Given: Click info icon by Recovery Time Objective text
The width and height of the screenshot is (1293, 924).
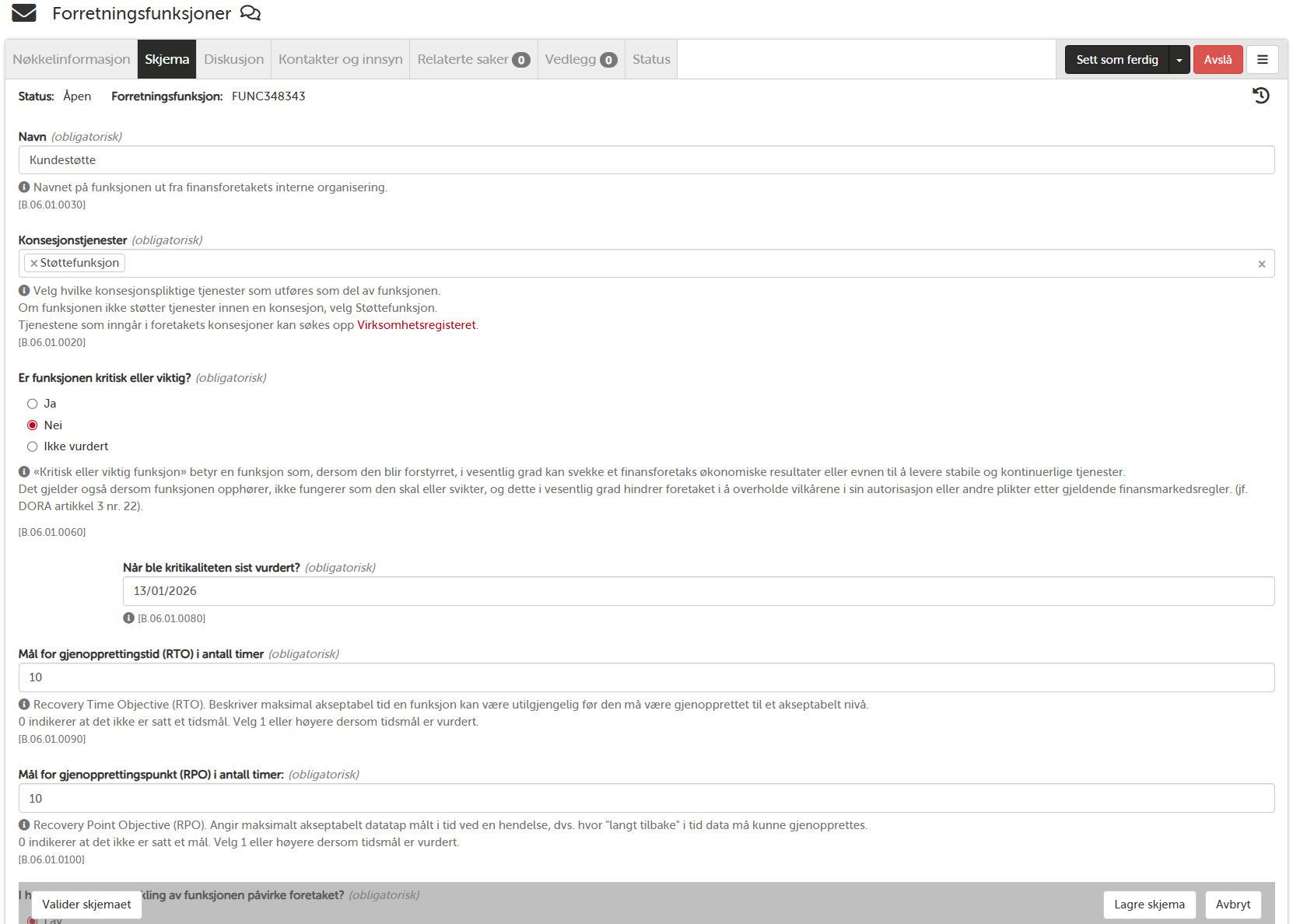Looking at the screenshot, I should 24,705.
